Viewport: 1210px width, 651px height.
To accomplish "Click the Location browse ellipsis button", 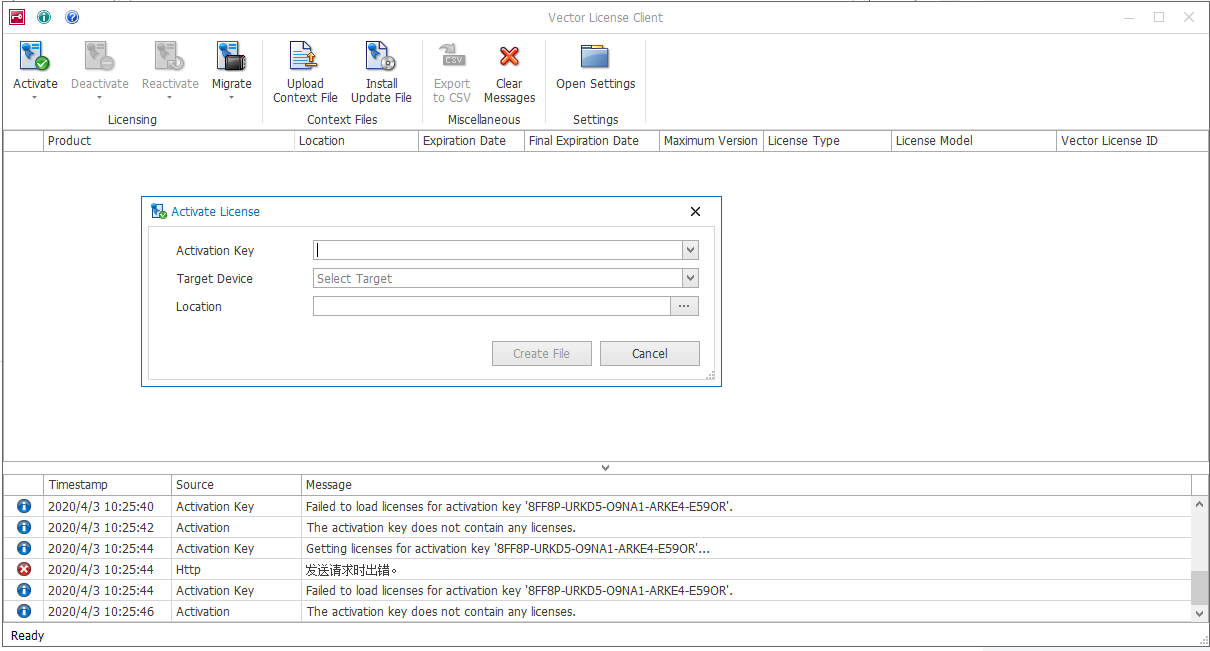I will click(x=684, y=305).
